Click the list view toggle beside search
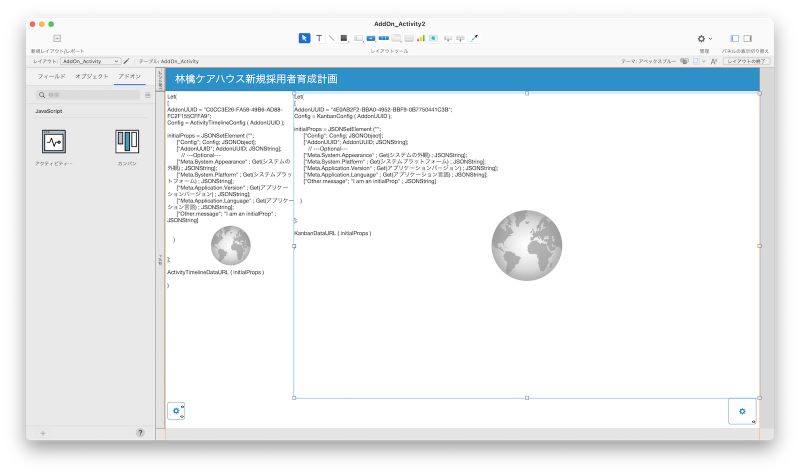Viewport: 800px width, 475px height. [x=147, y=95]
